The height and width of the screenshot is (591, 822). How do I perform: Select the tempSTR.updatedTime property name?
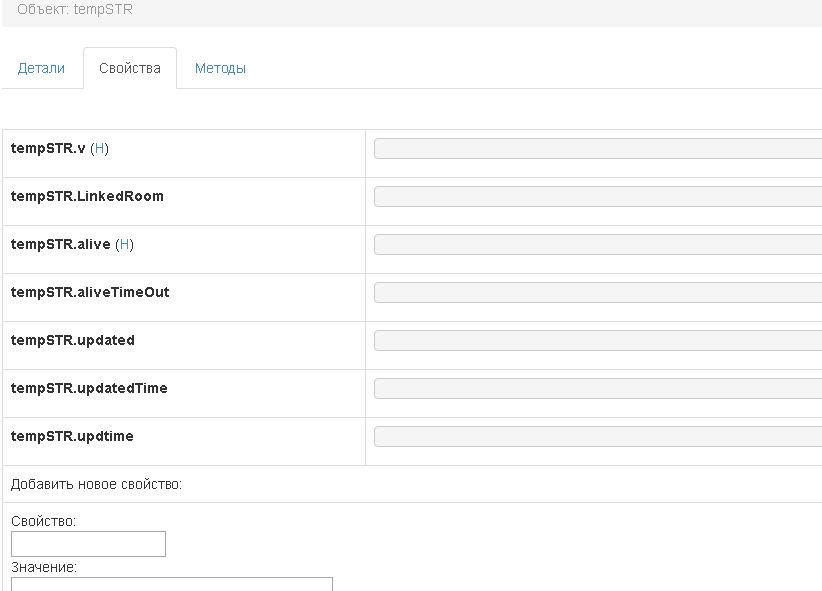89,388
